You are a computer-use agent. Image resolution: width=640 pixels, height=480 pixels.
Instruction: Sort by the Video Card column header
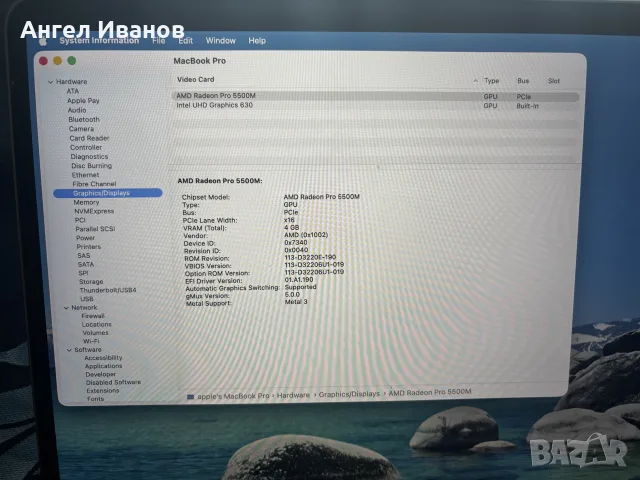(196, 80)
